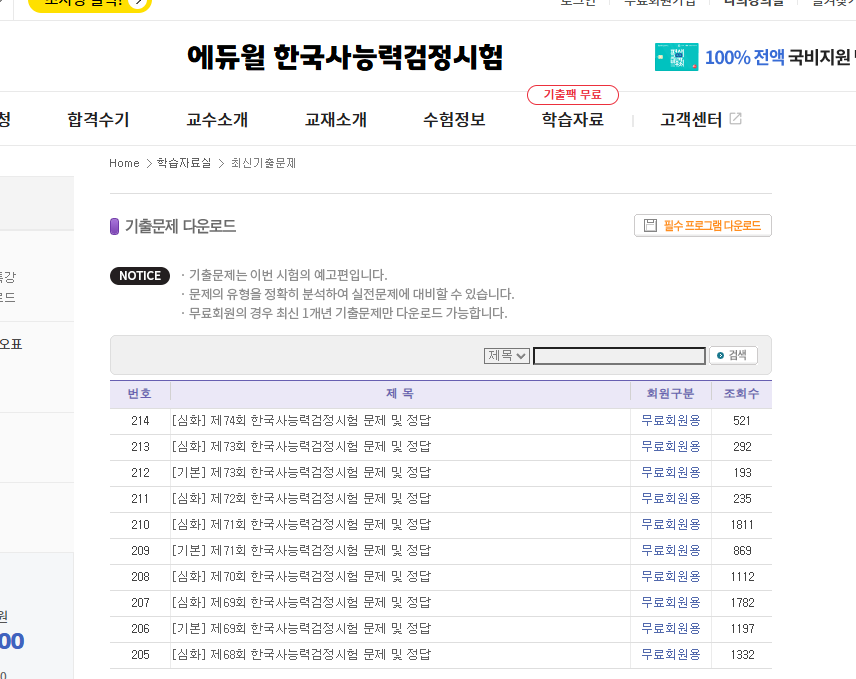The height and width of the screenshot is (679, 856).
Task: Click the external link icon beside 고객센터
Action: pos(735,118)
